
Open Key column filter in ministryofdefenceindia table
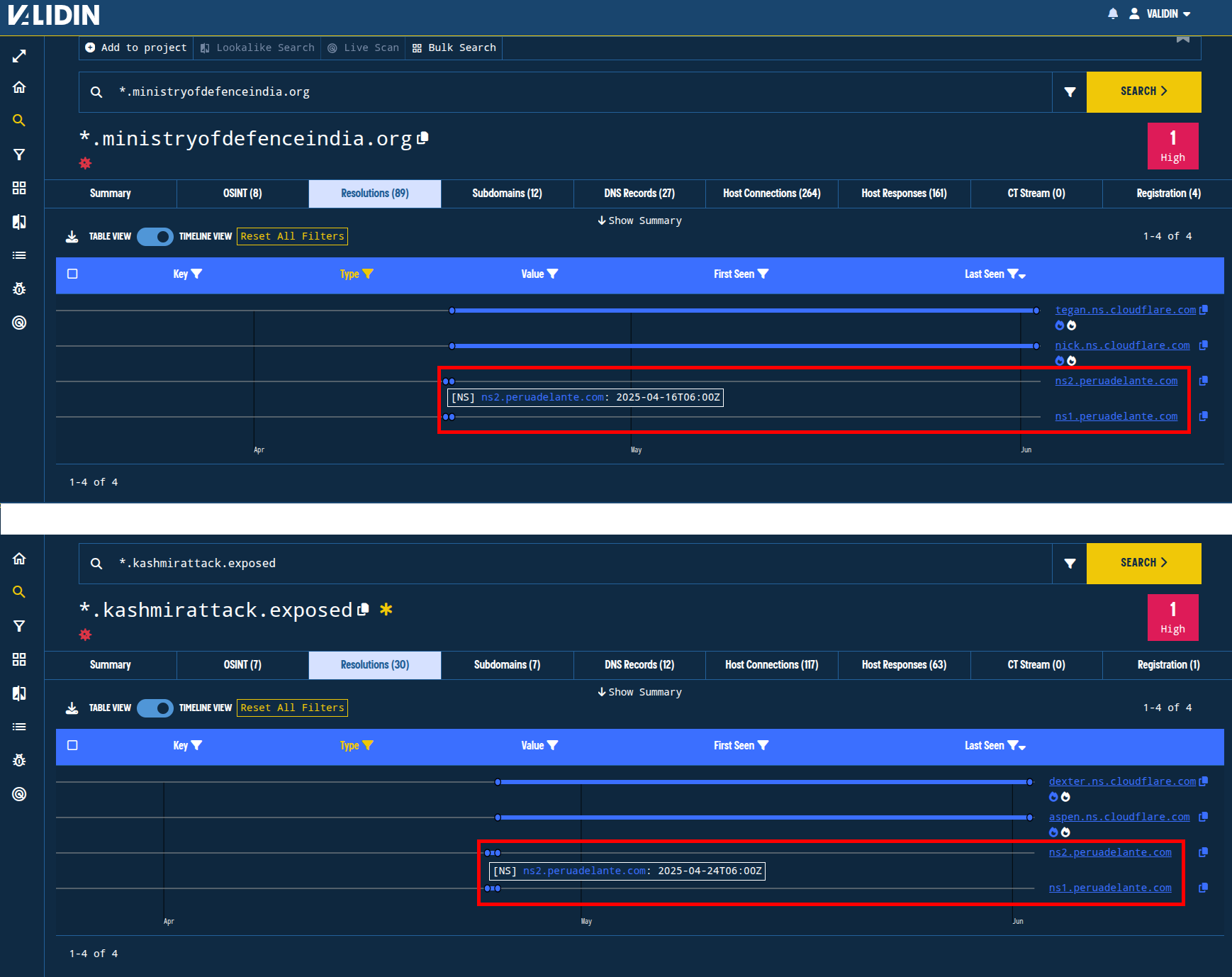[x=196, y=274]
